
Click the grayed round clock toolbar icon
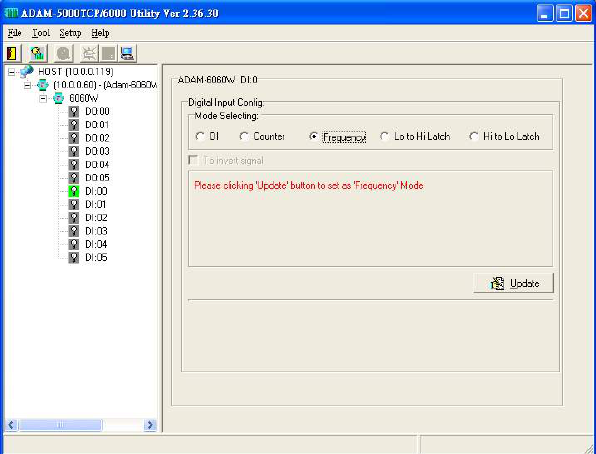(63, 53)
